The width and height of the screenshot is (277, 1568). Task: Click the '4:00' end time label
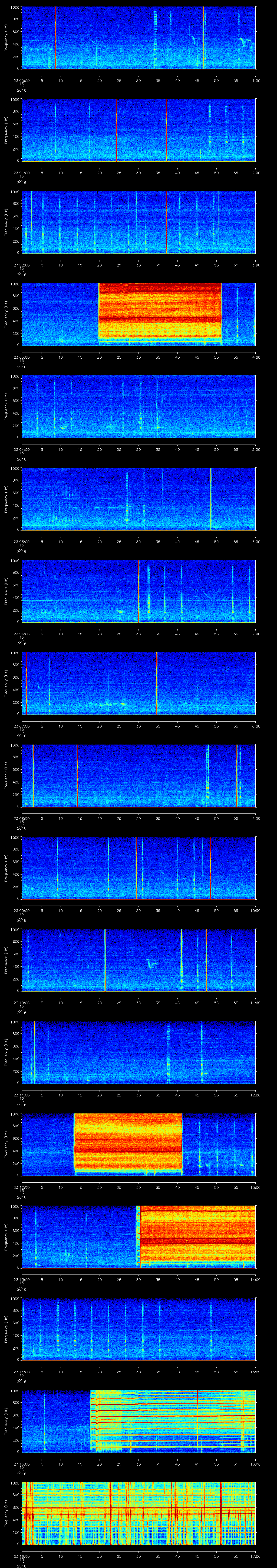coord(256,357)
